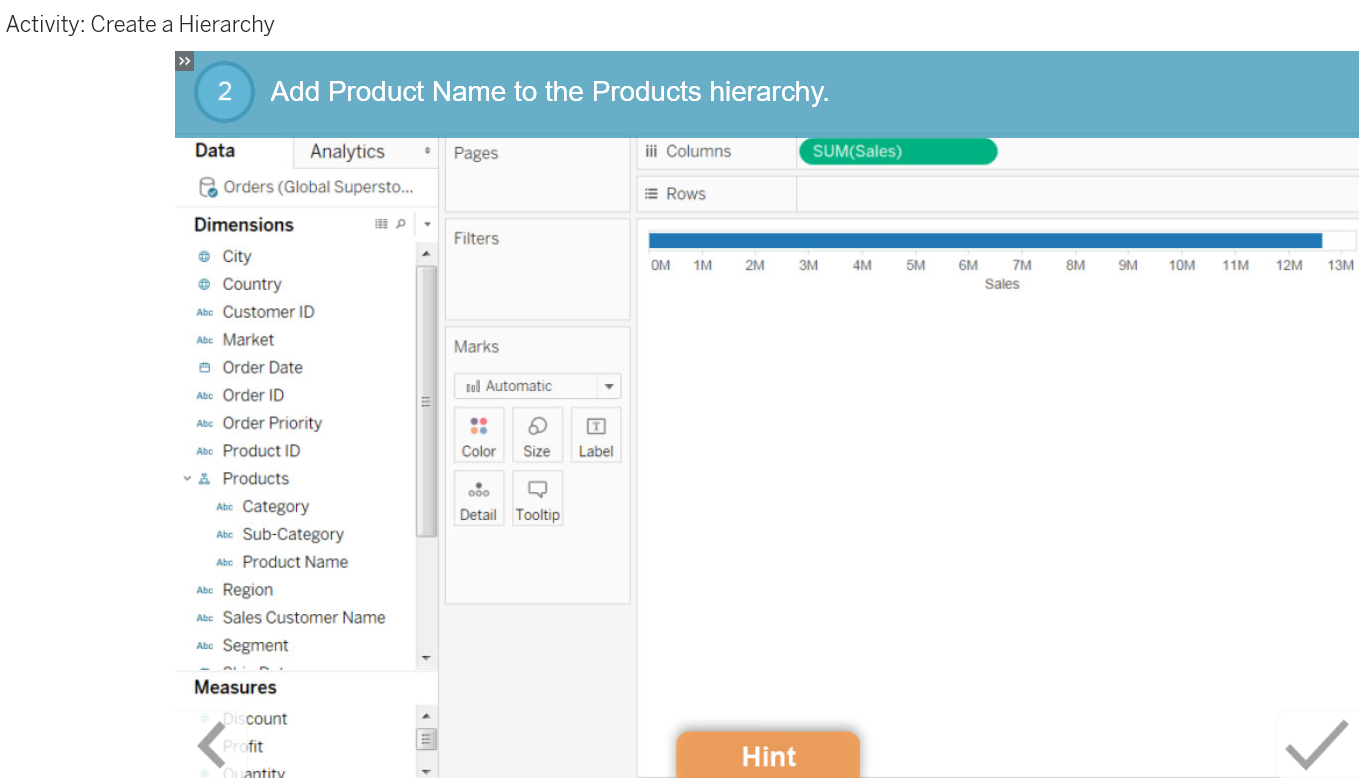Click the Abc icon beside Region
Image resolution: width=1359 pixels, height=778 pixels.
click(205, 591)
